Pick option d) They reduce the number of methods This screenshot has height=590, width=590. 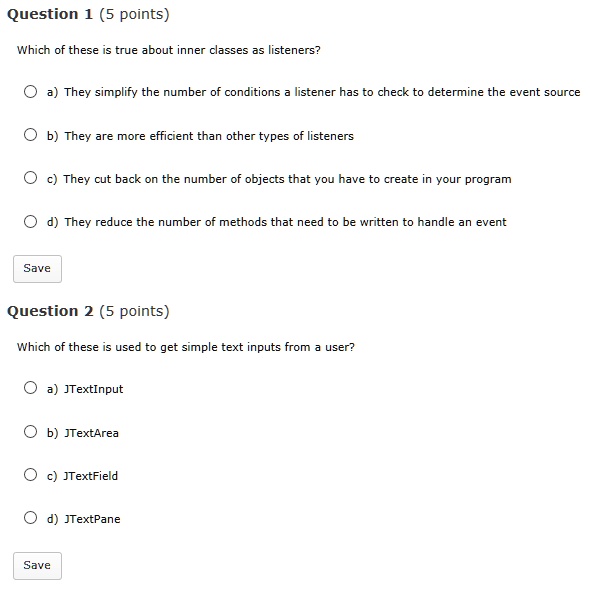click(x=30, y=221)
